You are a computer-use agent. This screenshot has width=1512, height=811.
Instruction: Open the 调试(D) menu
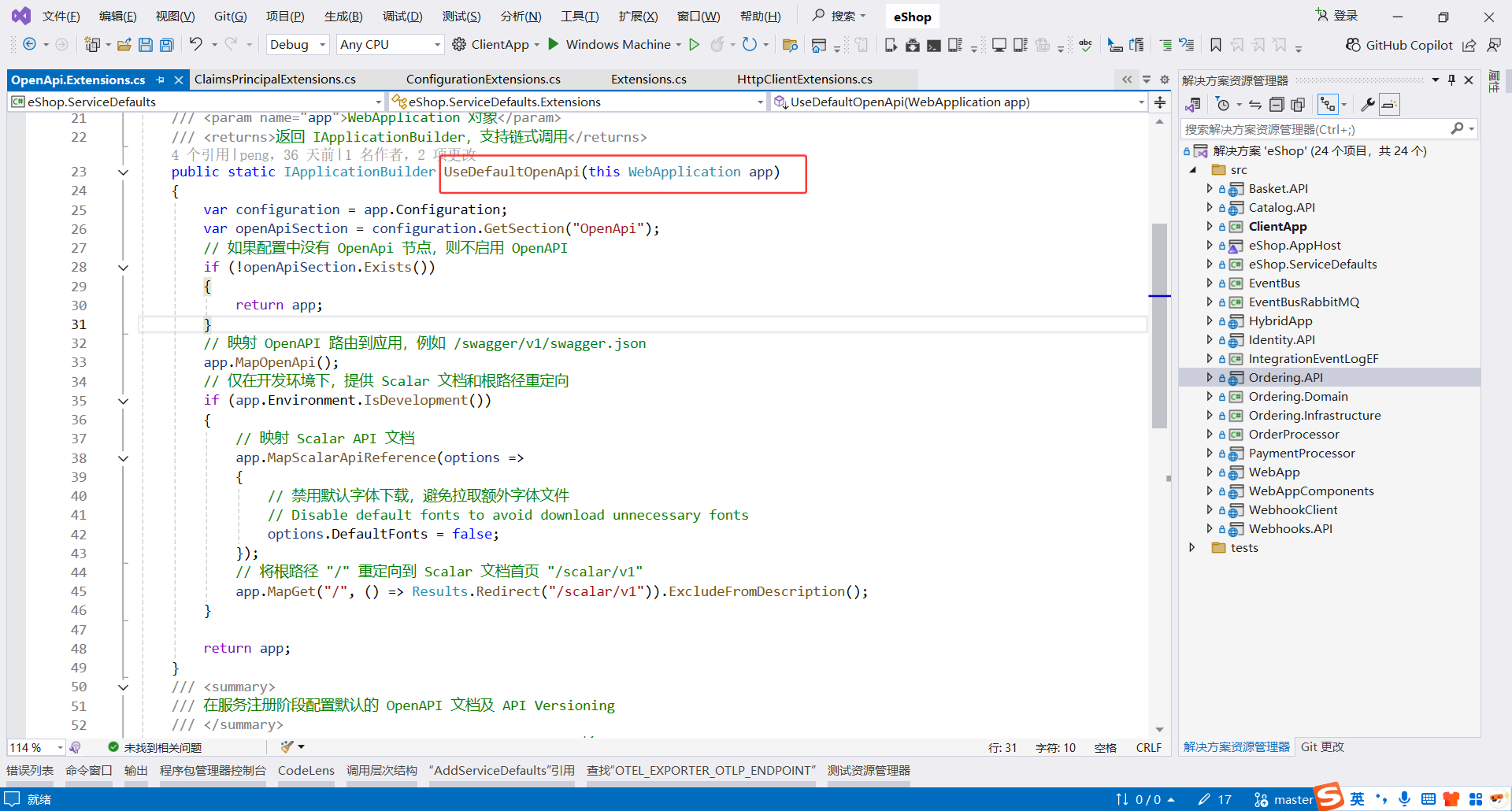(x=402, y=17)
